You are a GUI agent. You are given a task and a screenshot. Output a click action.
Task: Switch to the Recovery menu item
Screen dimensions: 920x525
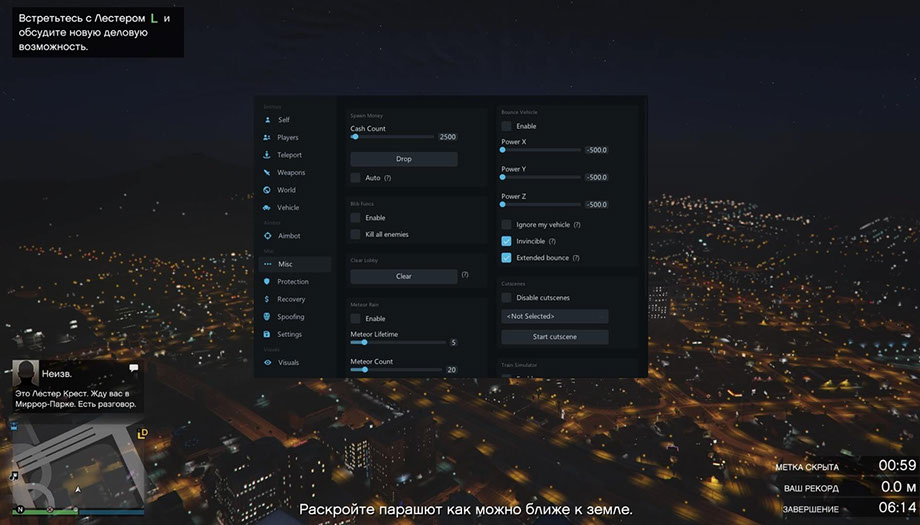point(291,299)
